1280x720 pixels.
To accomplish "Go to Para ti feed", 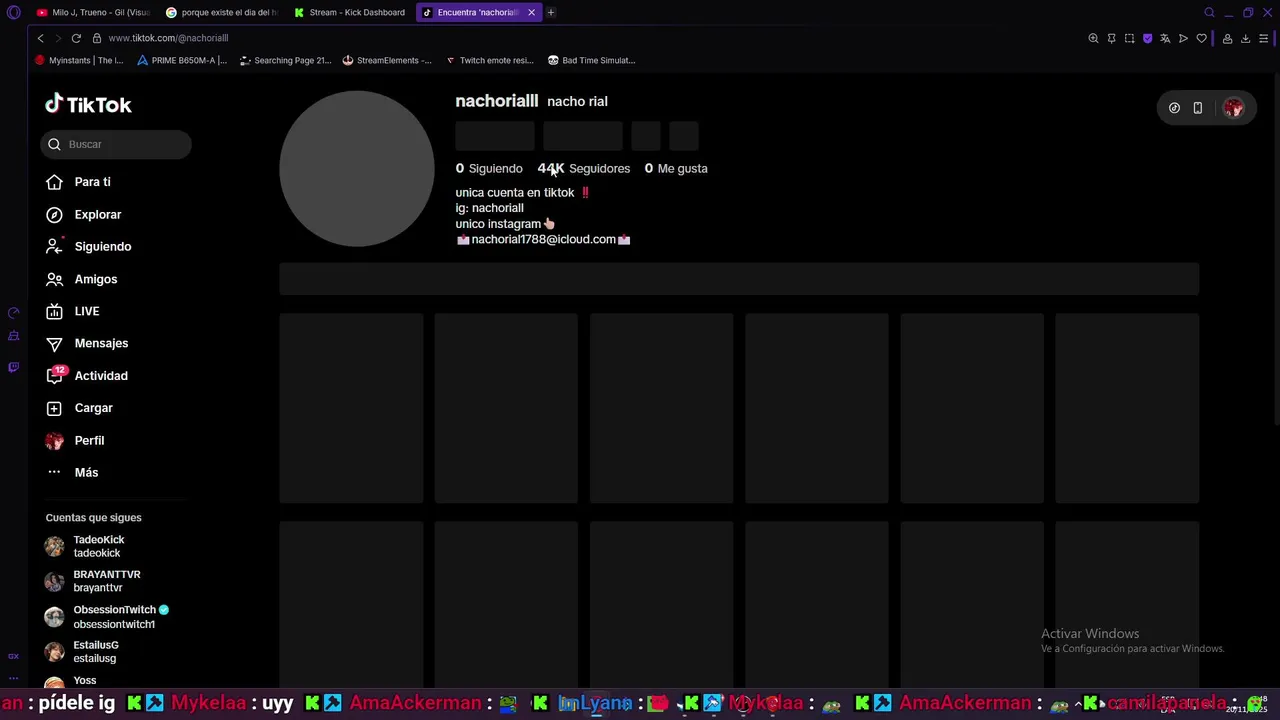I will pos(92,182).
